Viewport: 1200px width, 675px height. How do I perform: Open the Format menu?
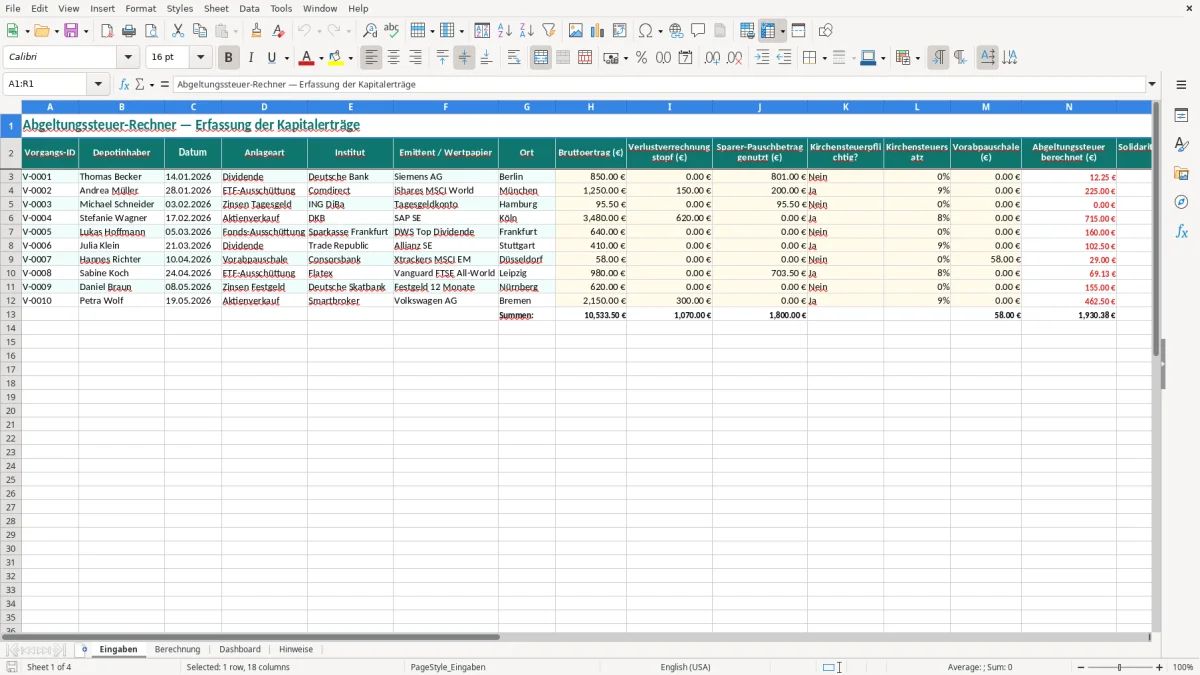coord(141,8)
